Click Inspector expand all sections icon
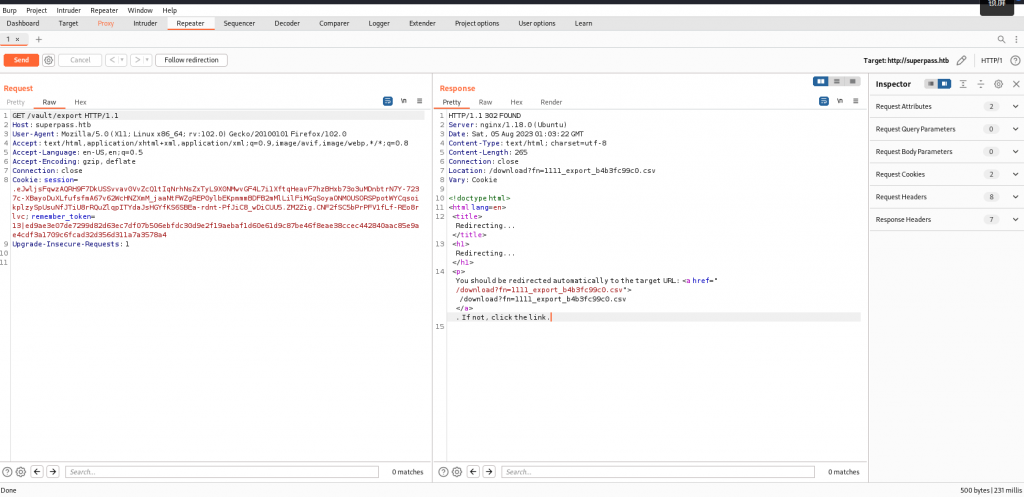 tap(963, 84)
